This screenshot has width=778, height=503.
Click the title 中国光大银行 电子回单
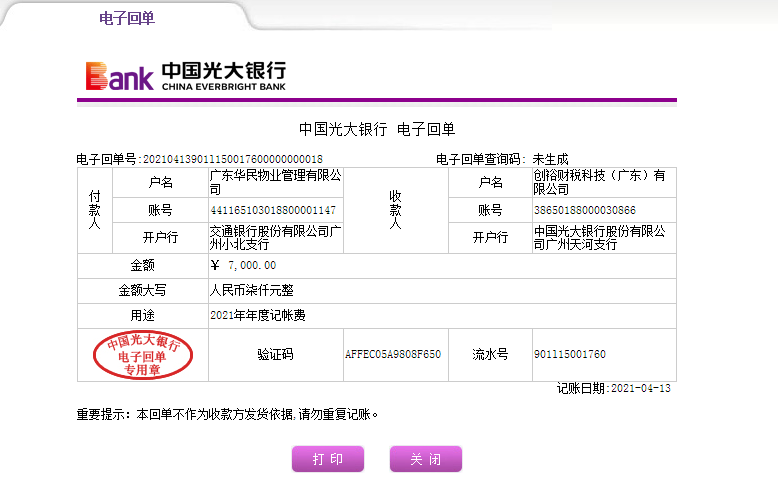click(377, 129)
